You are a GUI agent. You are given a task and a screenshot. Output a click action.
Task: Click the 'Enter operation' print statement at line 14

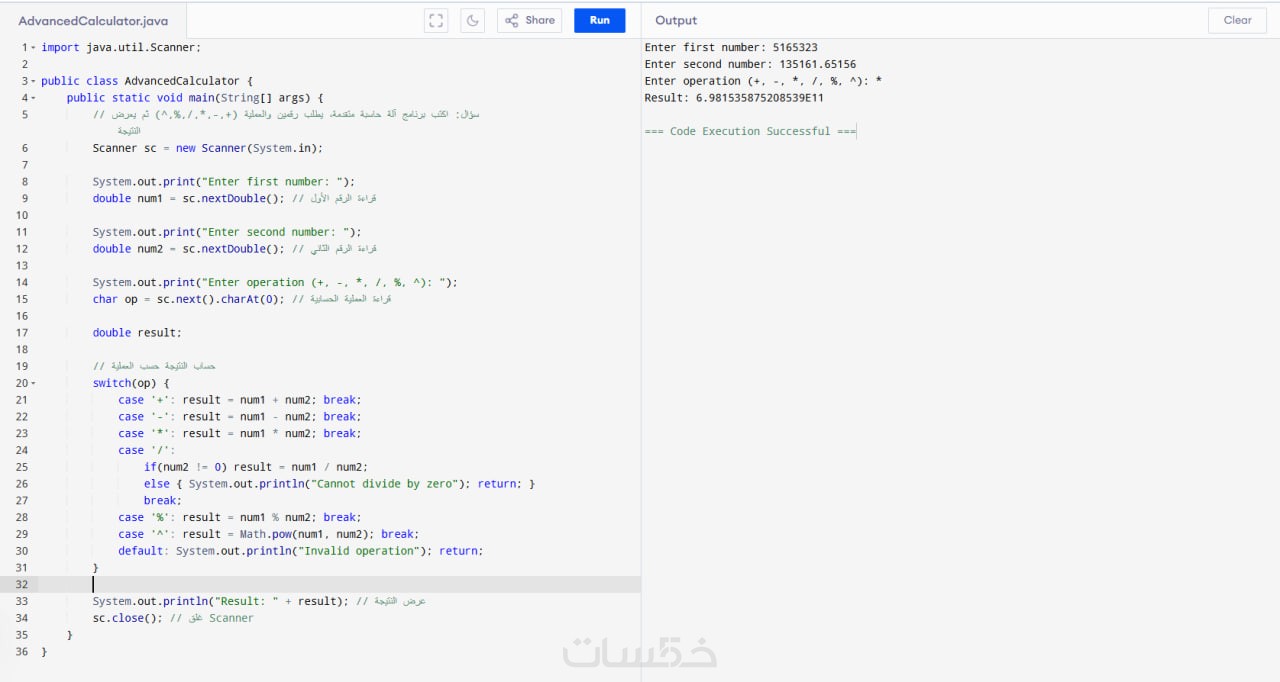click(x=275, y=282)
